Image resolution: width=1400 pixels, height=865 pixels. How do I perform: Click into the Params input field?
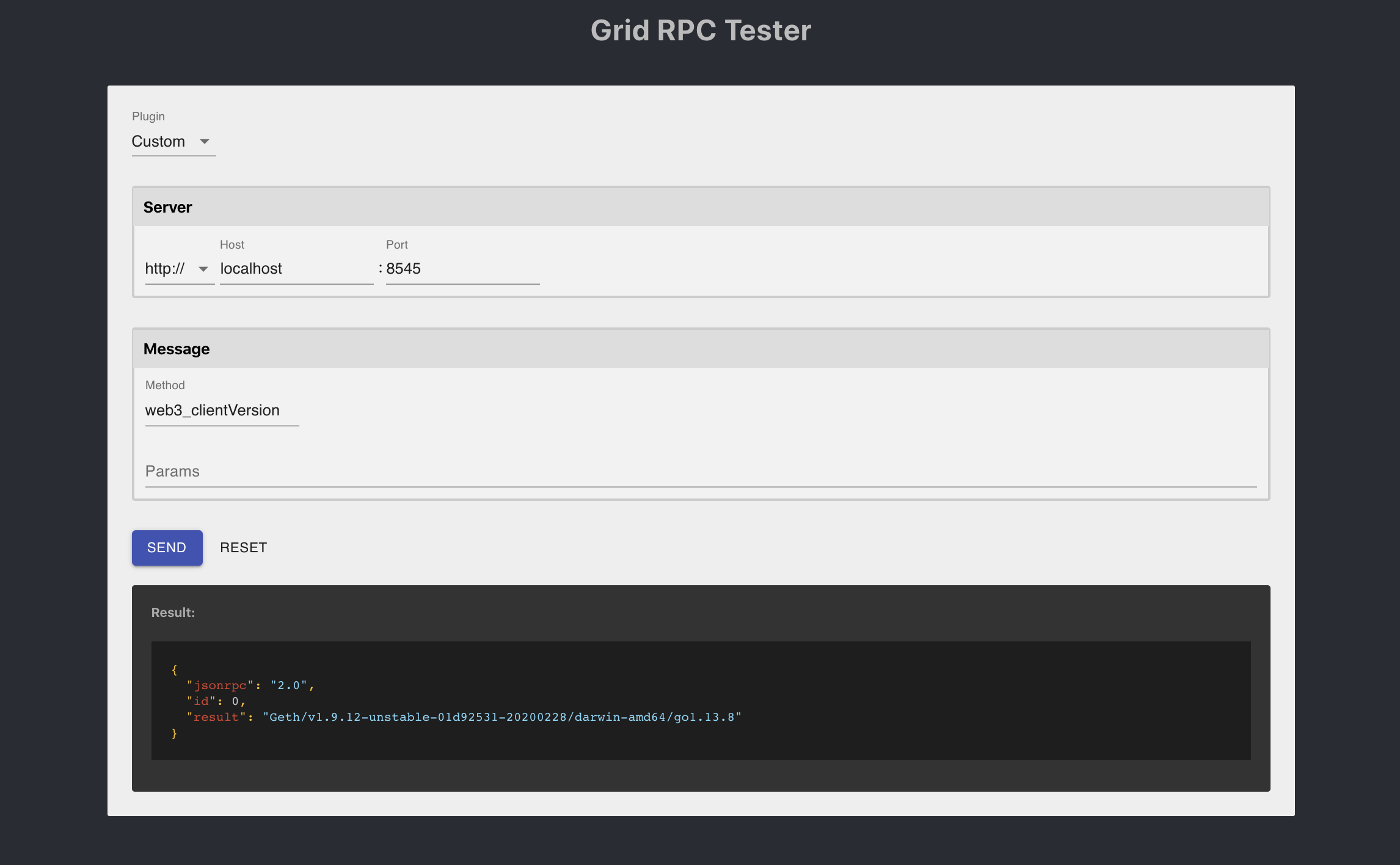point(700,472)
